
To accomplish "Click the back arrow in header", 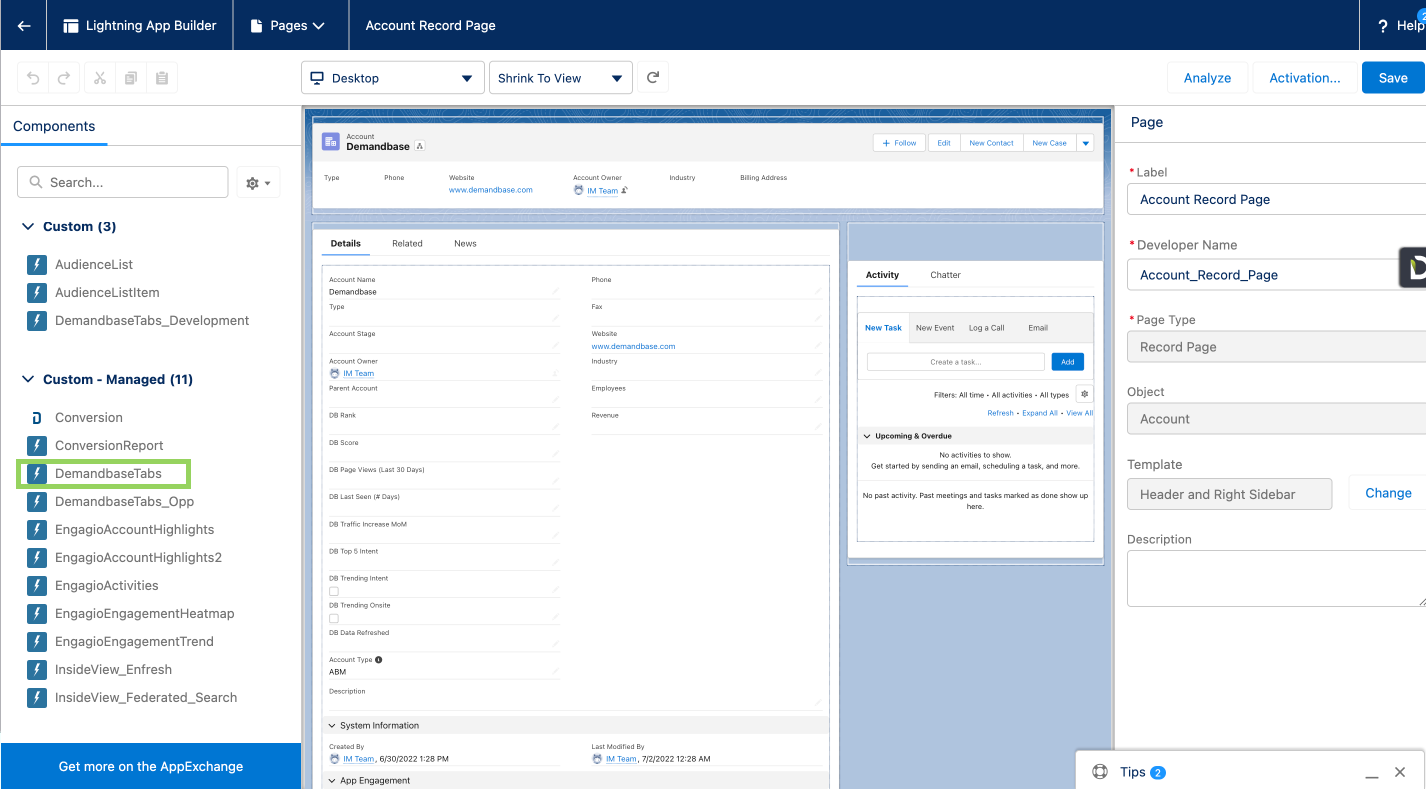I will 24,25.
